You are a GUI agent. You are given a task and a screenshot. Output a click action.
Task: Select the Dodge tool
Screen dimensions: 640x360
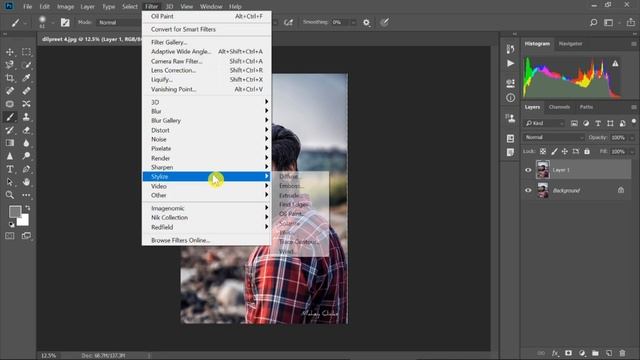tap(27, 156)
